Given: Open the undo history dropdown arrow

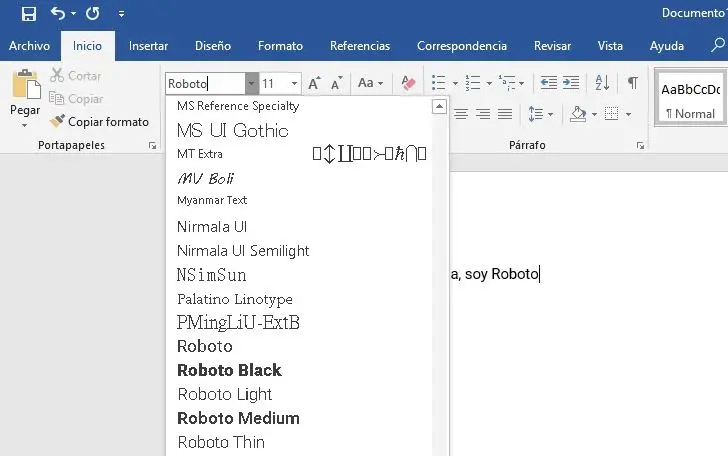Looking at the screenshot, I should (73, 14).
